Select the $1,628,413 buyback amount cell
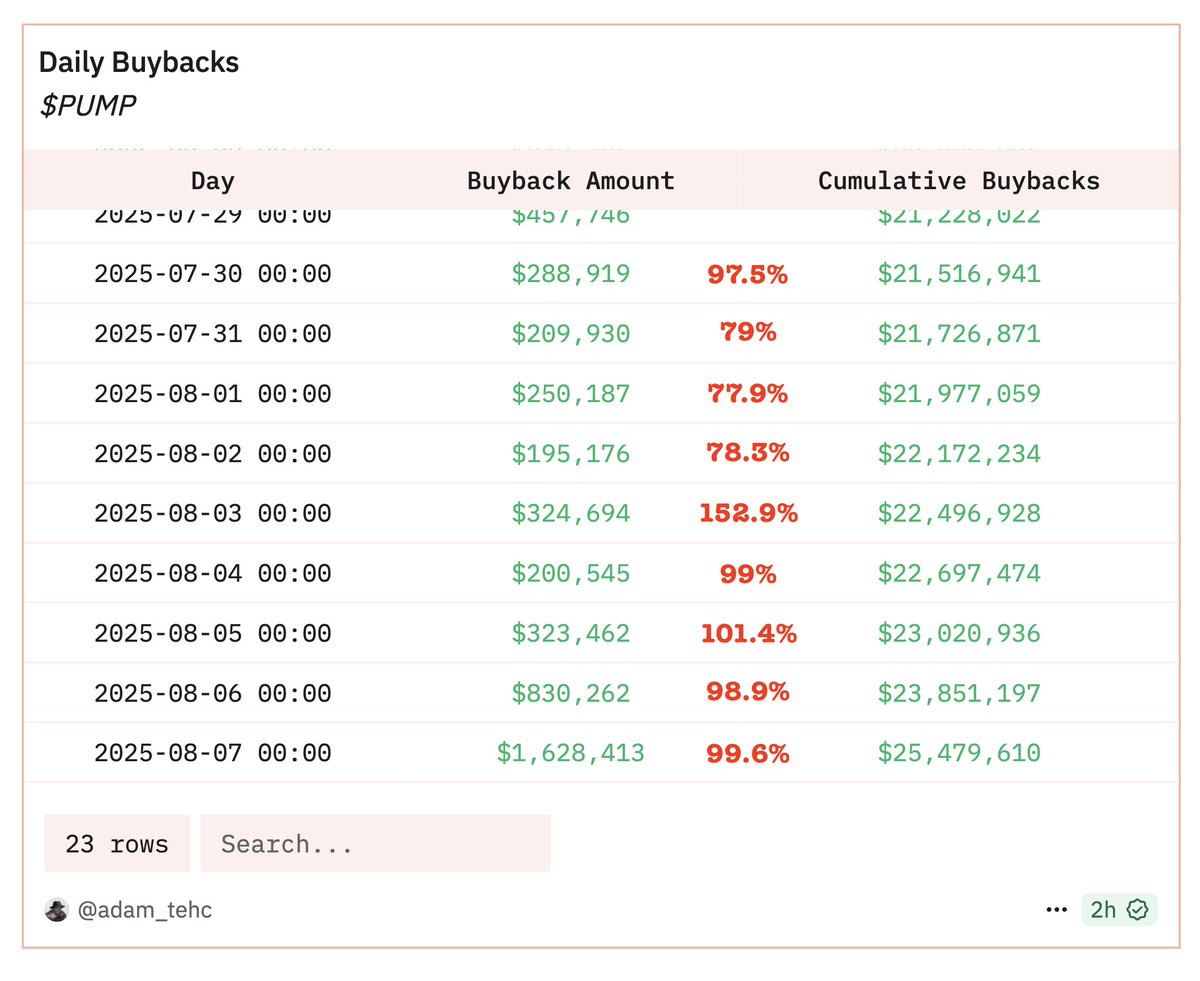The width and height of the screenshot is (1200, 981). click(x=571, y=753)
